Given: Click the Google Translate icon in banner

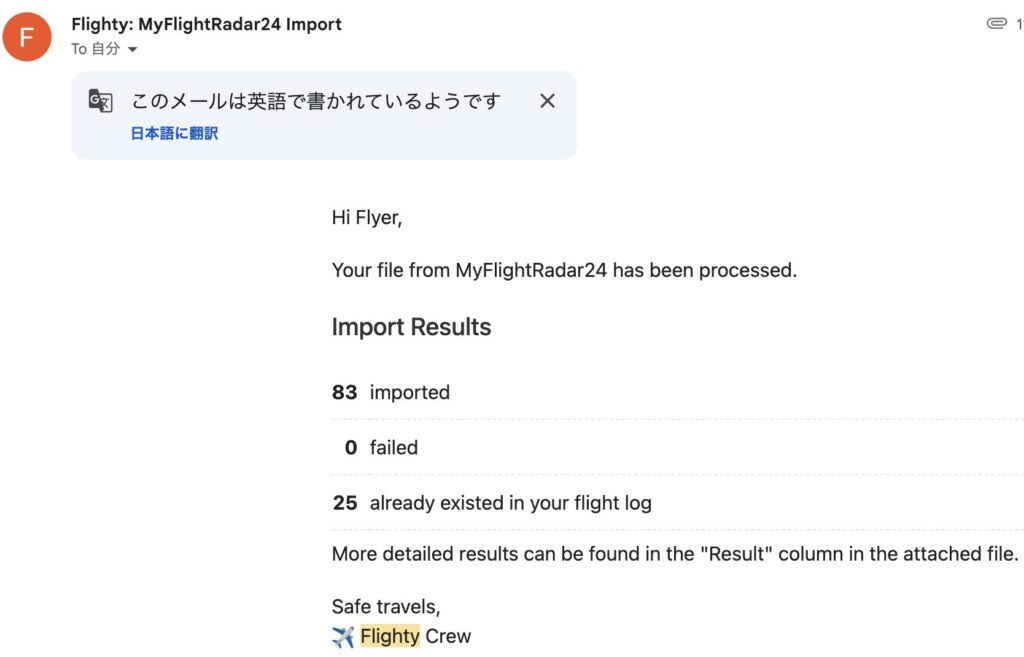Looking at the screenshot, I should tap(100, 101).
